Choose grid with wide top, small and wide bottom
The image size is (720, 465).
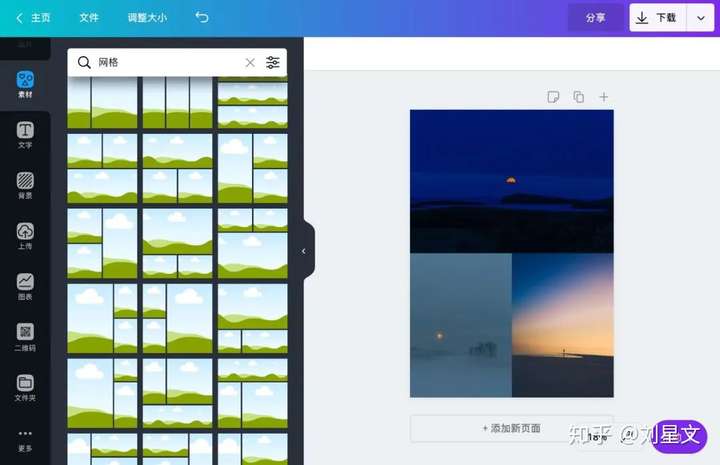click(253, 318)
